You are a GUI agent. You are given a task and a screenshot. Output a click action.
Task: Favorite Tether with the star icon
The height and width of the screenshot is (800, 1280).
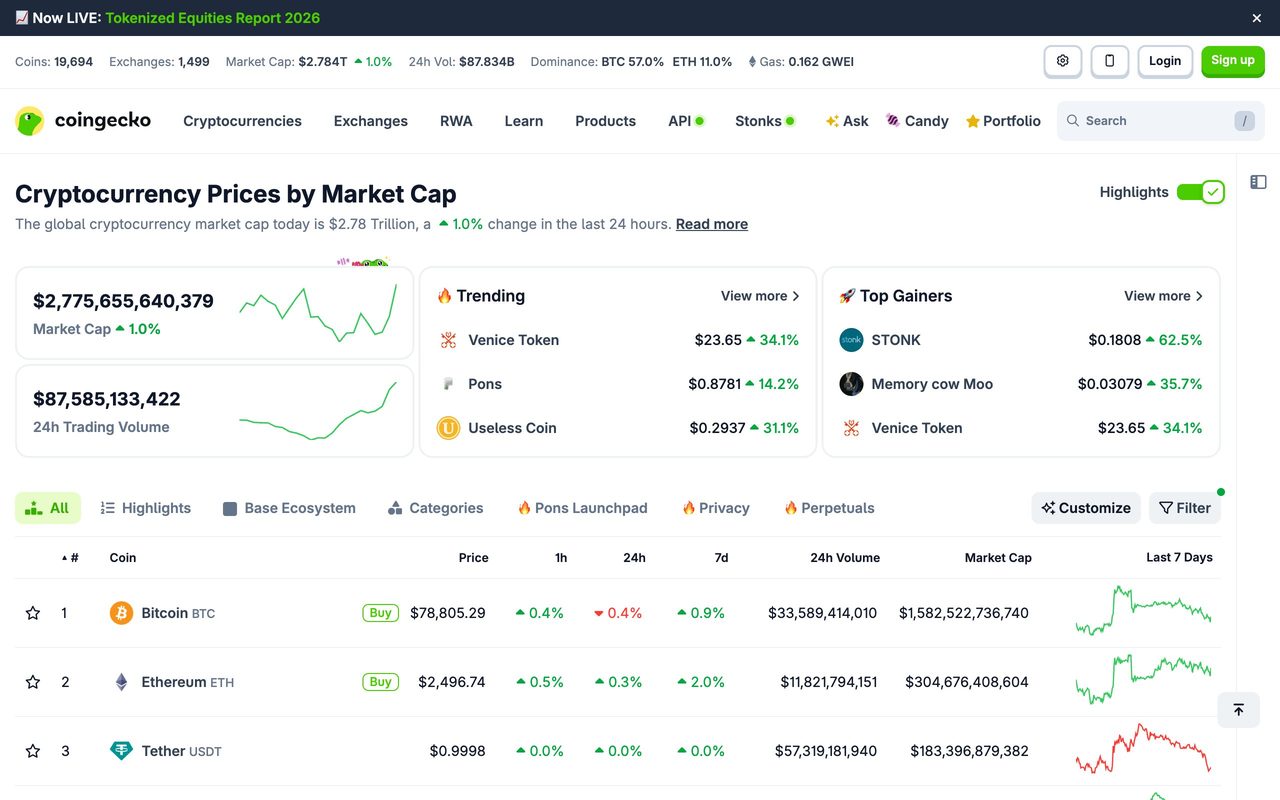click(33, 751)
